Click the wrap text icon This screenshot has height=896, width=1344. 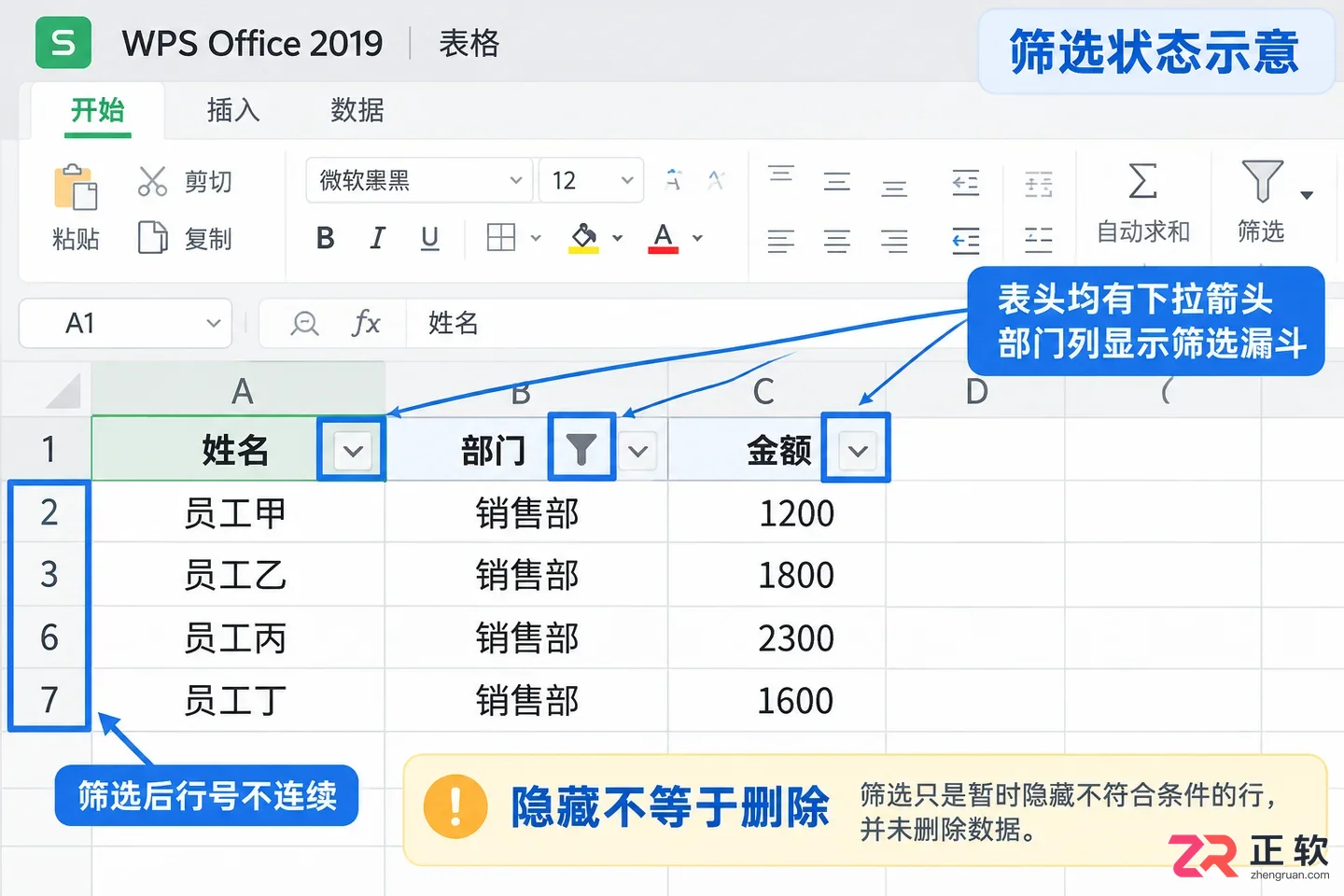pos(1038,240)
